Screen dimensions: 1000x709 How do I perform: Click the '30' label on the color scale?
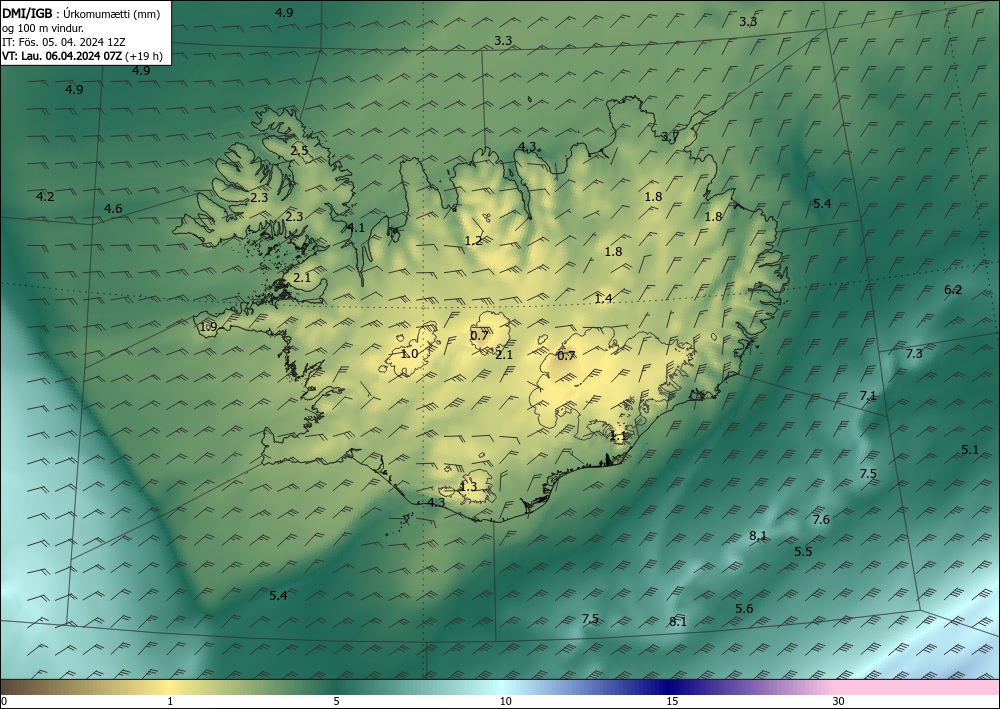click(839, 702)
